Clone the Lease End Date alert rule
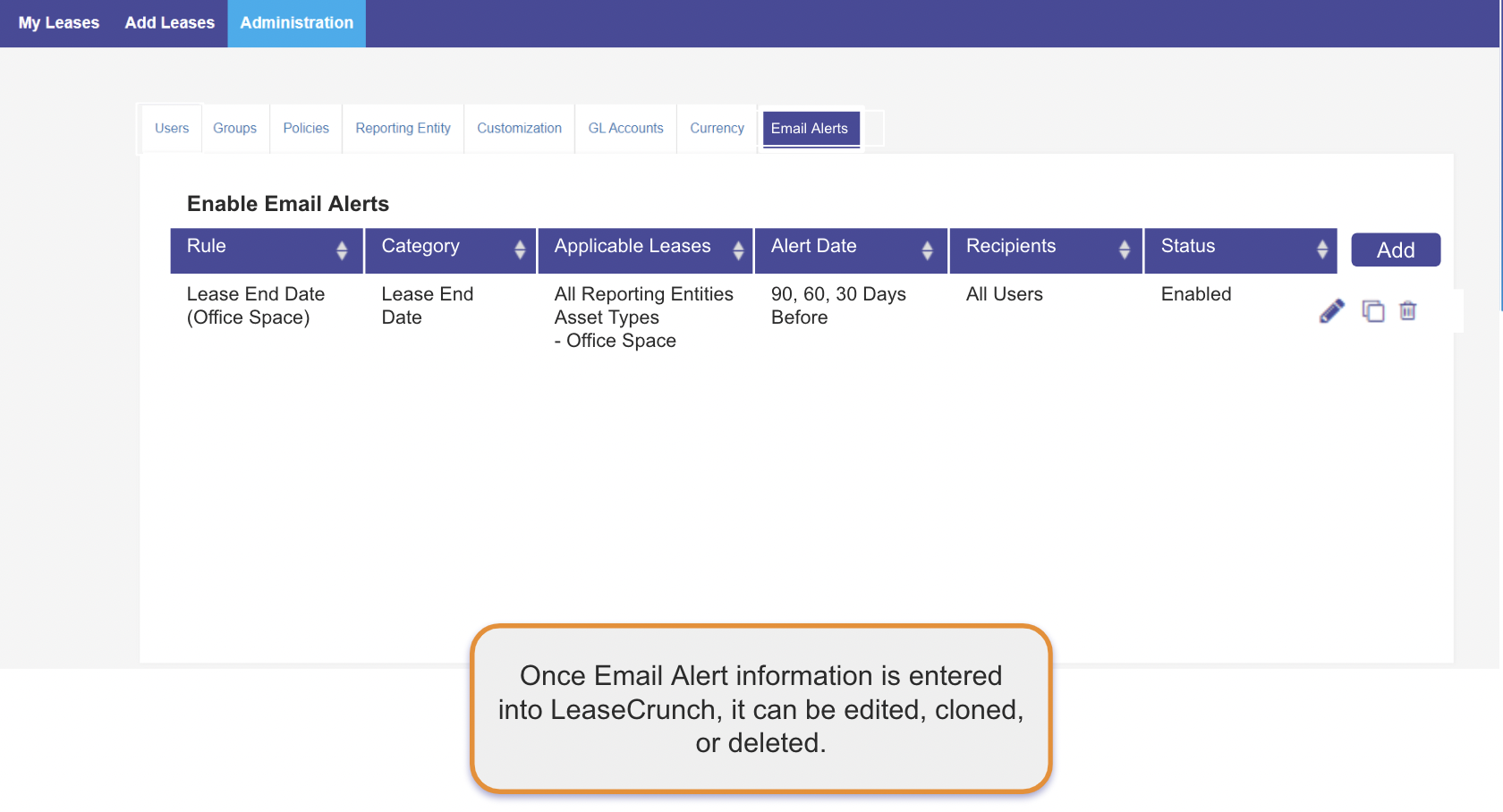Image resolution: width=1503 pixels, height=812 pixels. (x=1373, y=311)
